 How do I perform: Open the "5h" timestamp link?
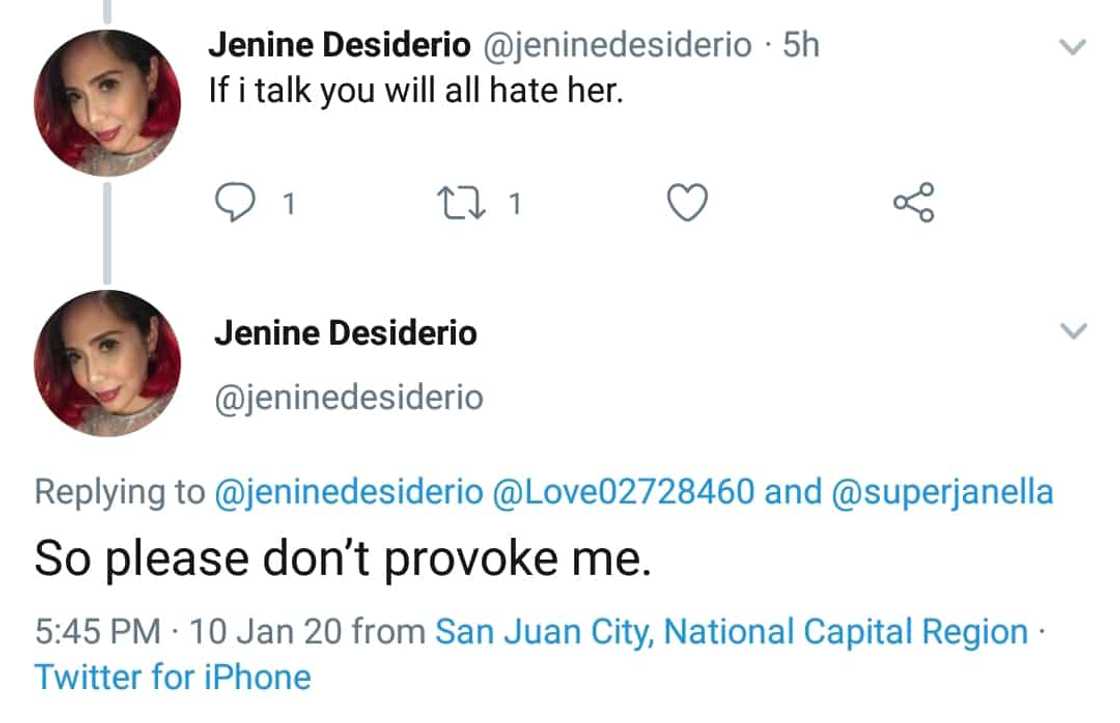[801, 45]
